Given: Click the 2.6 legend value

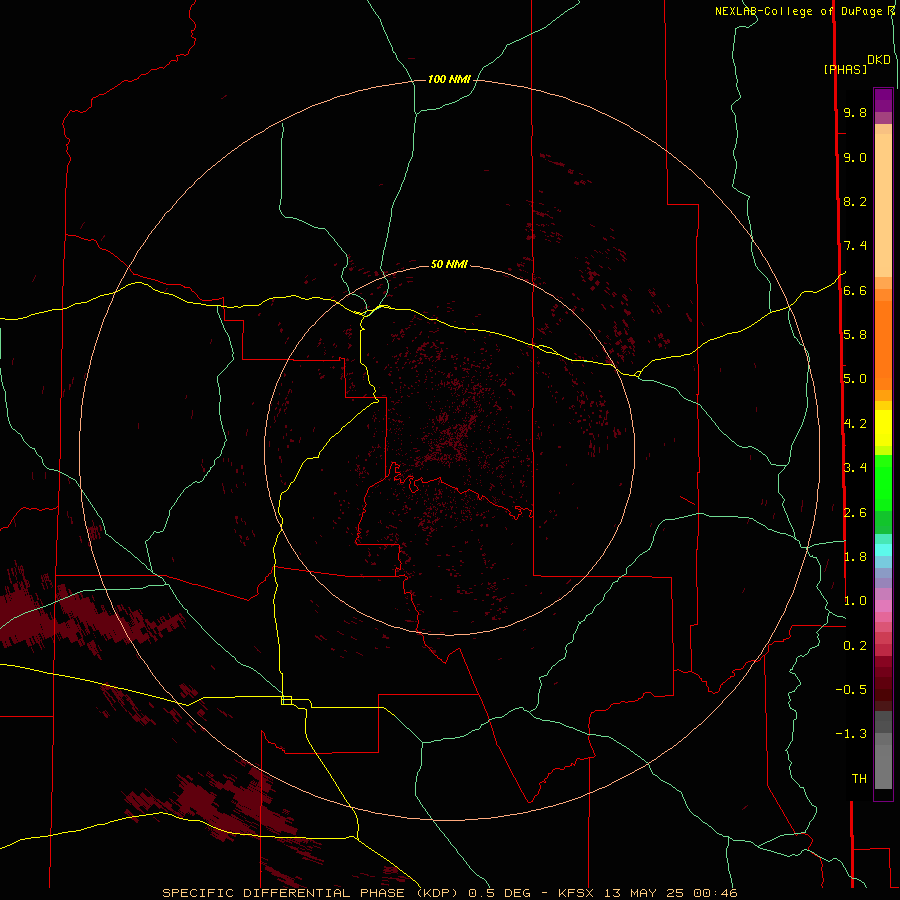Looking at the screenshot, I should click(855, 513).
